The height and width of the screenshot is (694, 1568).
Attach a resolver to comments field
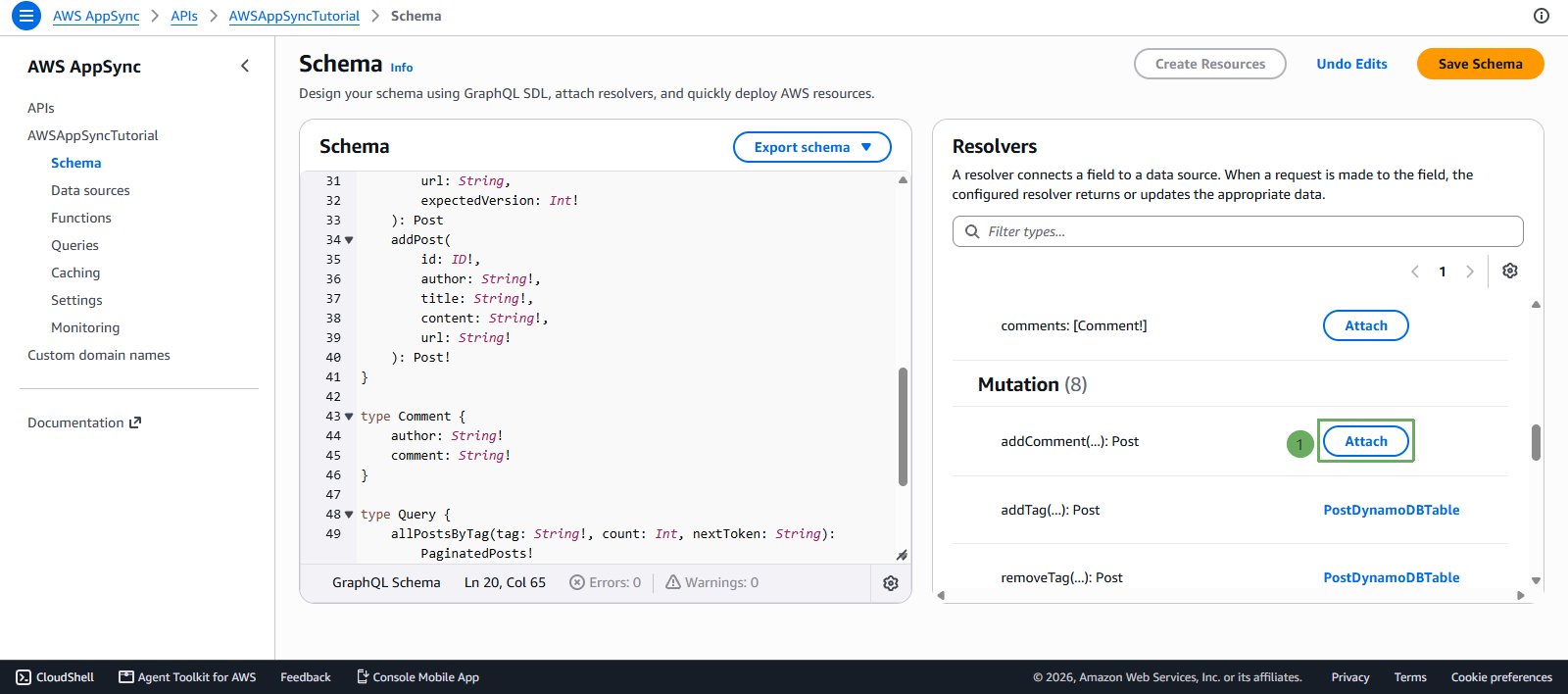tap(1366, 325)
